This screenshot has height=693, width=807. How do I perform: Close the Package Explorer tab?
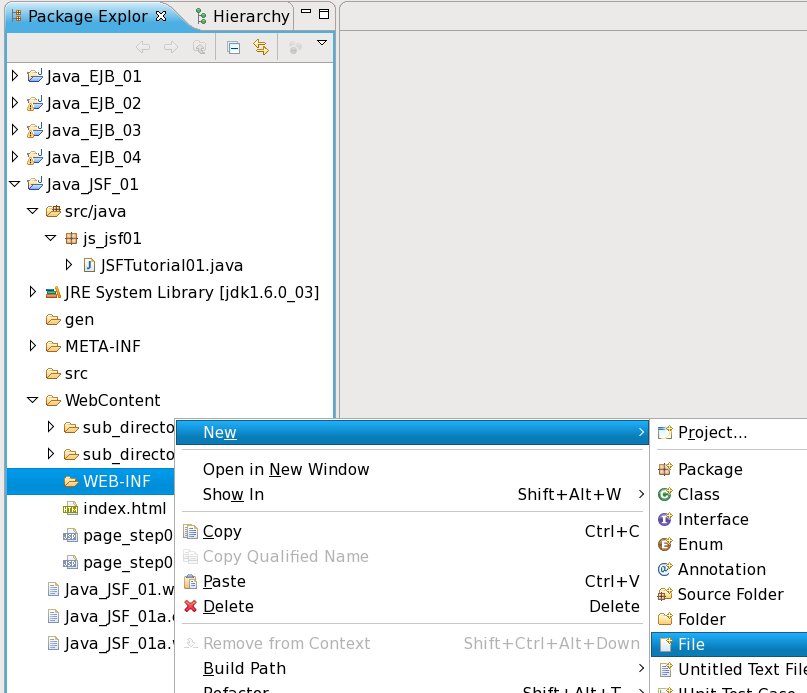pos(161,16)
